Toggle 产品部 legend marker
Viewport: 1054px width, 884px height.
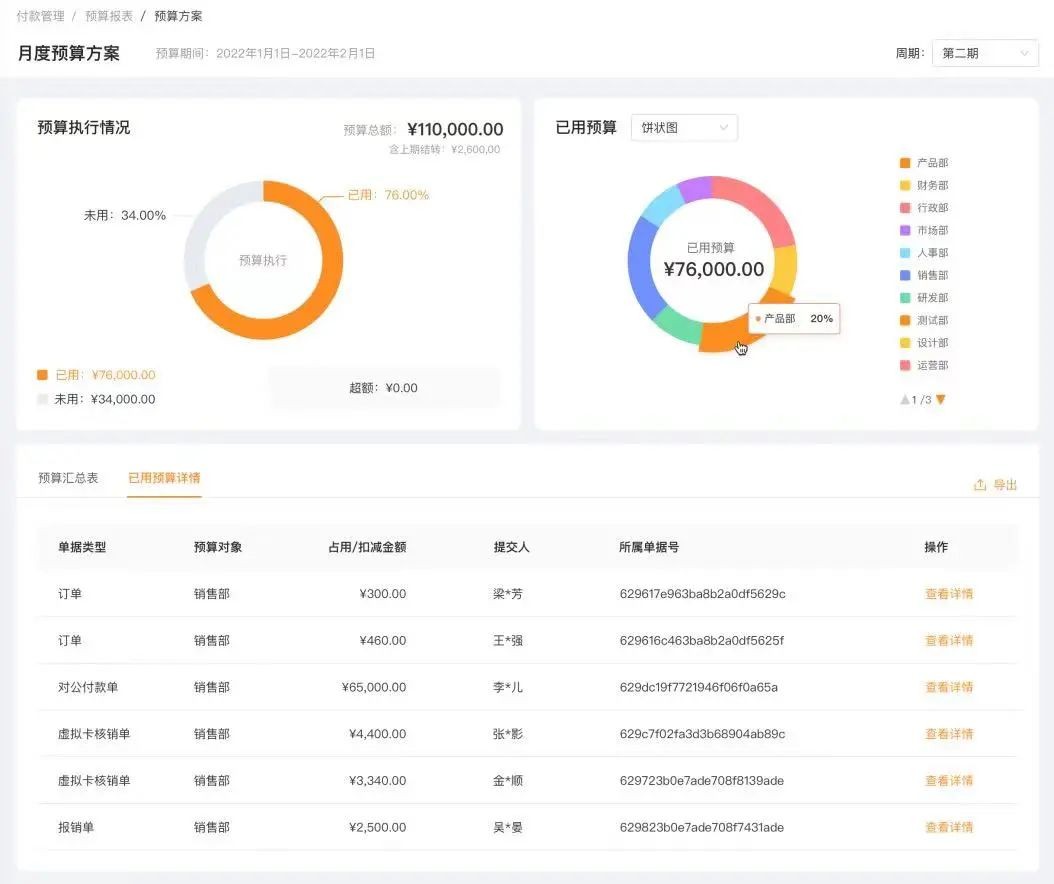pos(906,163)
